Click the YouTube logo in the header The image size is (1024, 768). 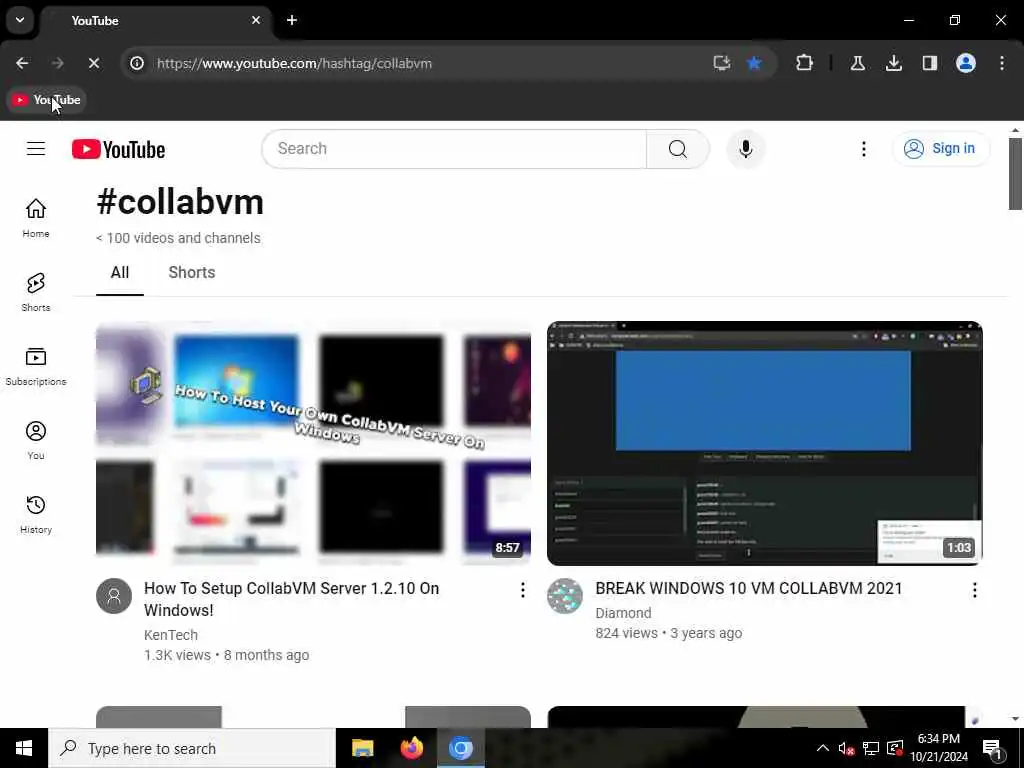pyautogui.click(x=118, y=150)
